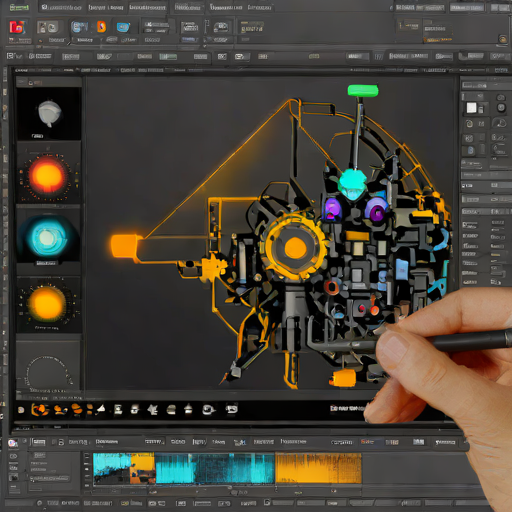This screenshot has width=512, height=512.
Task: Click the dark round knob icon in right panel
Action: click(501, 108)
